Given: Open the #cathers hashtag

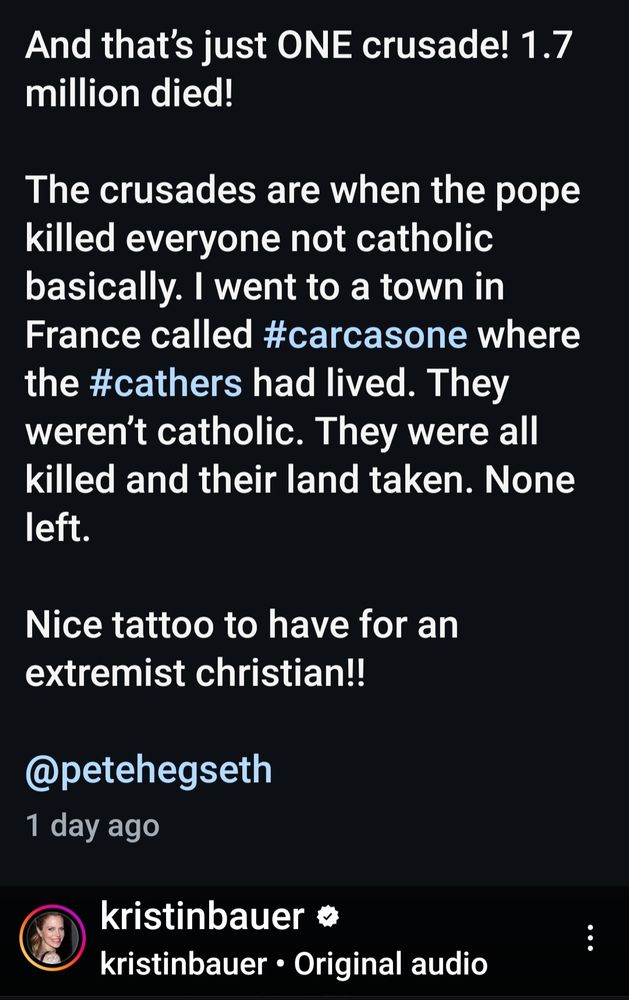Looking at the screenshot, I should point(166,383).
